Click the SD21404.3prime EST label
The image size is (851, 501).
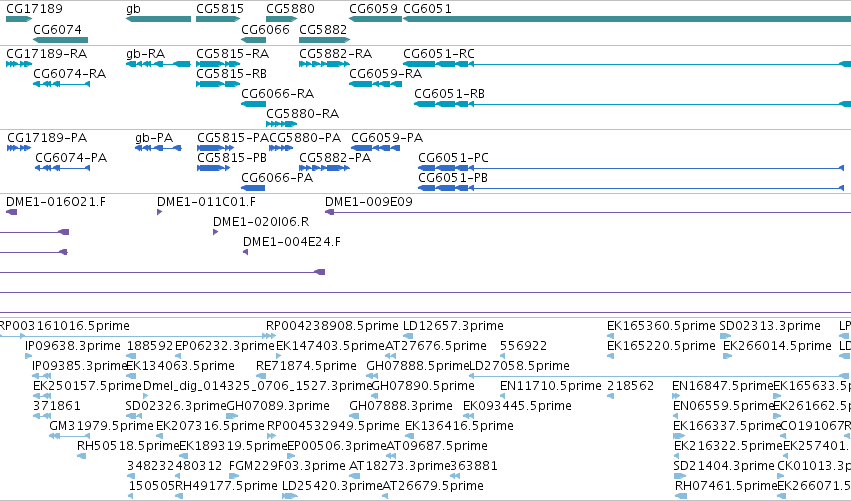tap(723, 466)
